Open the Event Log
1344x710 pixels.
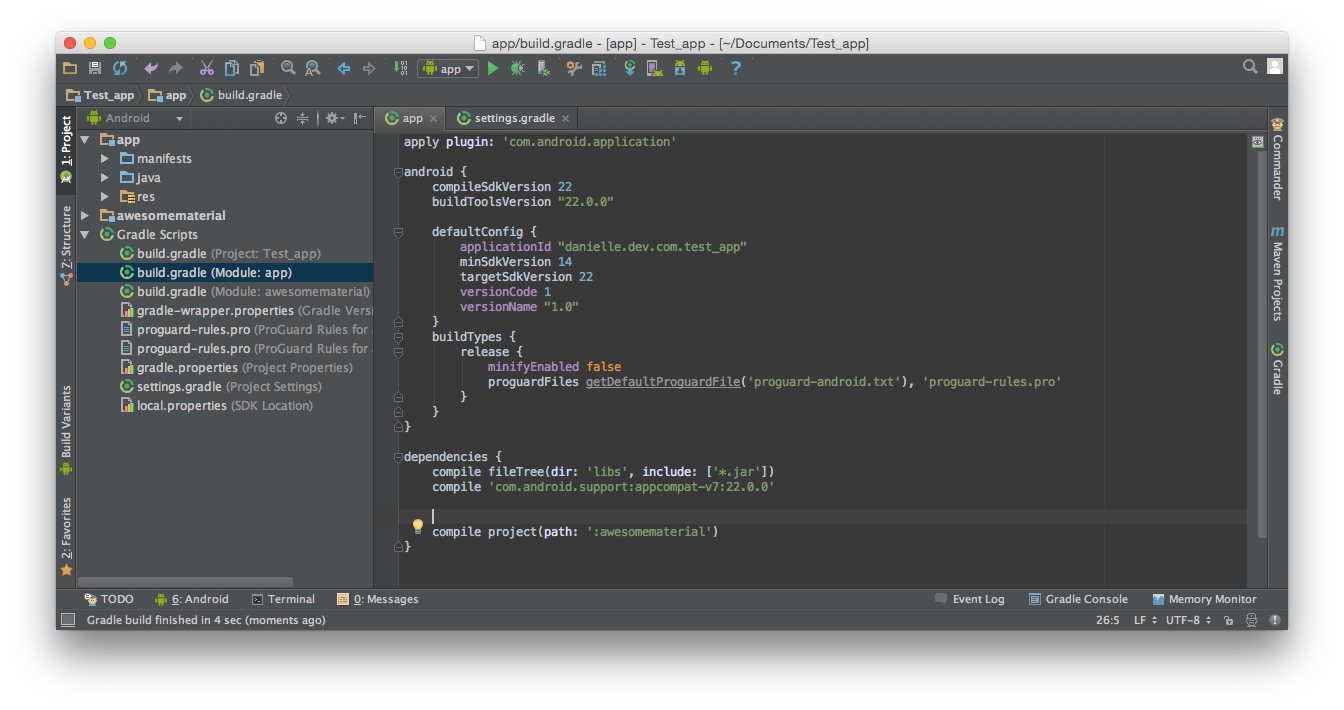pos(970,599)
